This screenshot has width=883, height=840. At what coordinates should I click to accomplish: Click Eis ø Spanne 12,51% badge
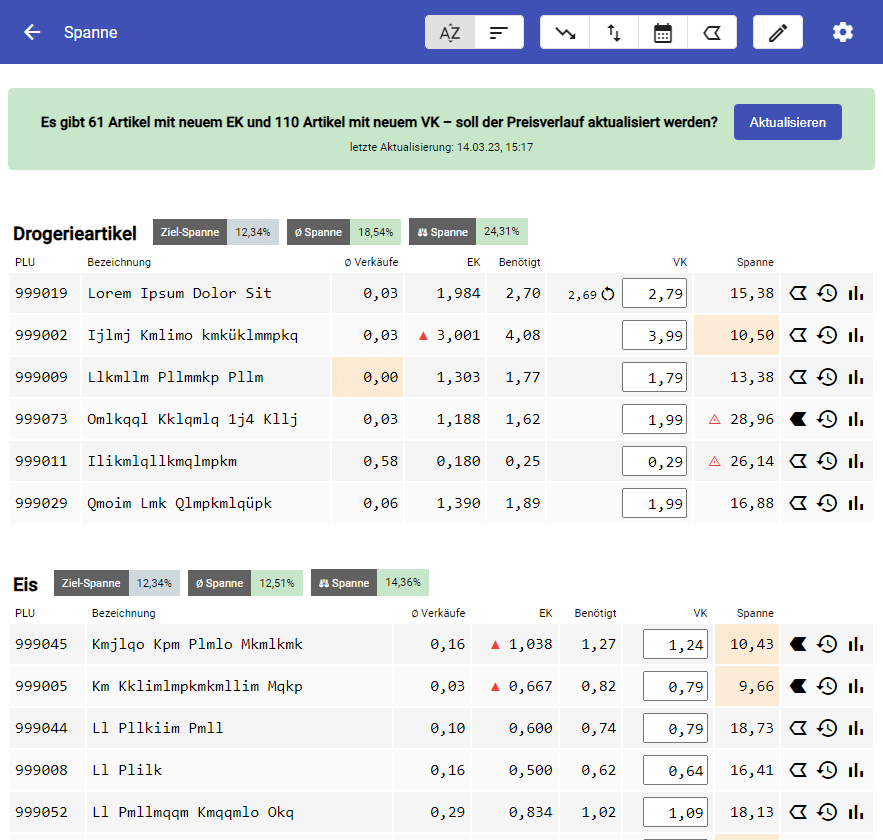click(245, 583)
